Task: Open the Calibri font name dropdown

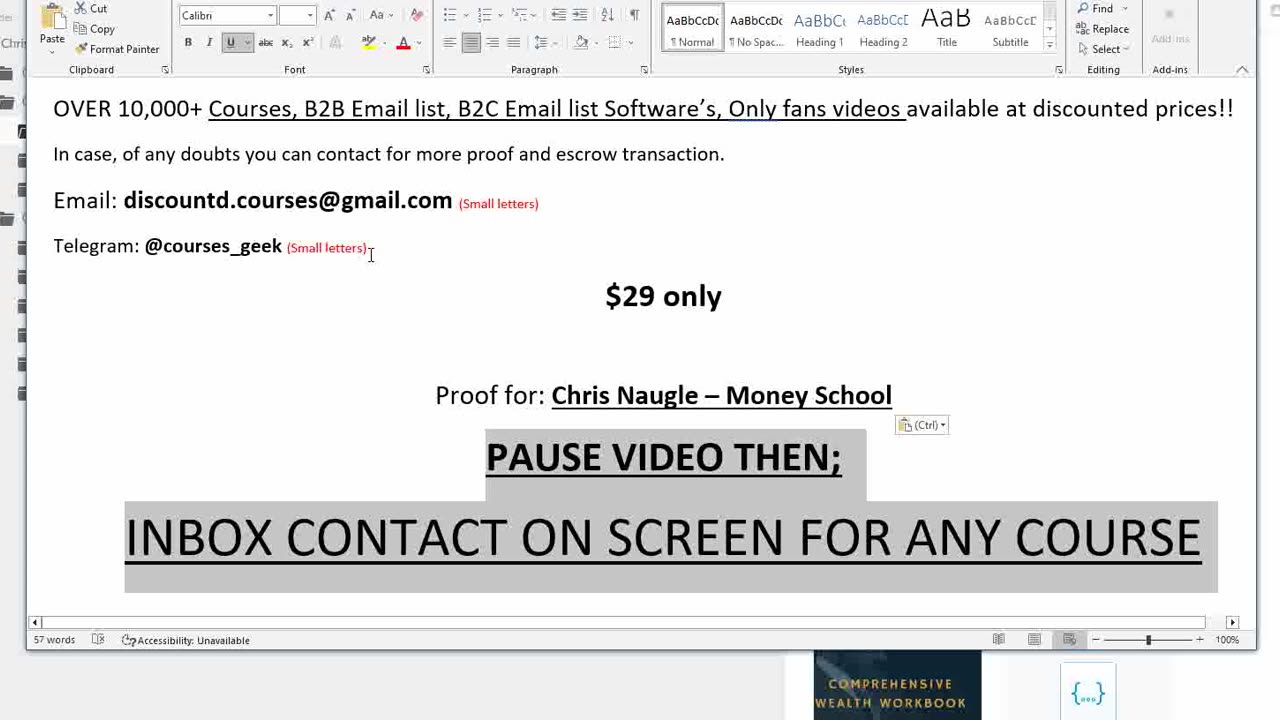Action: click(x=270, y=15)
